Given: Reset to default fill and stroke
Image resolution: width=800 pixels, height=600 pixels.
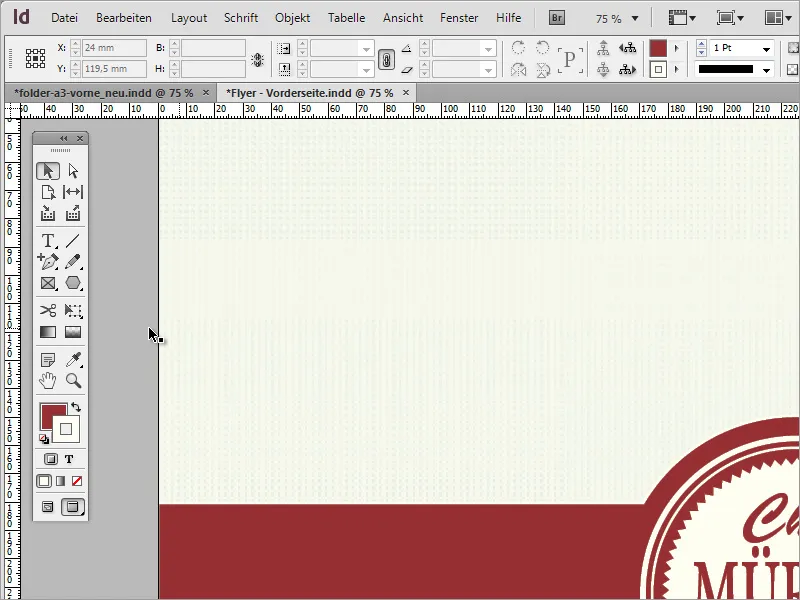Looking at the screenshot, I should (44, 439).
